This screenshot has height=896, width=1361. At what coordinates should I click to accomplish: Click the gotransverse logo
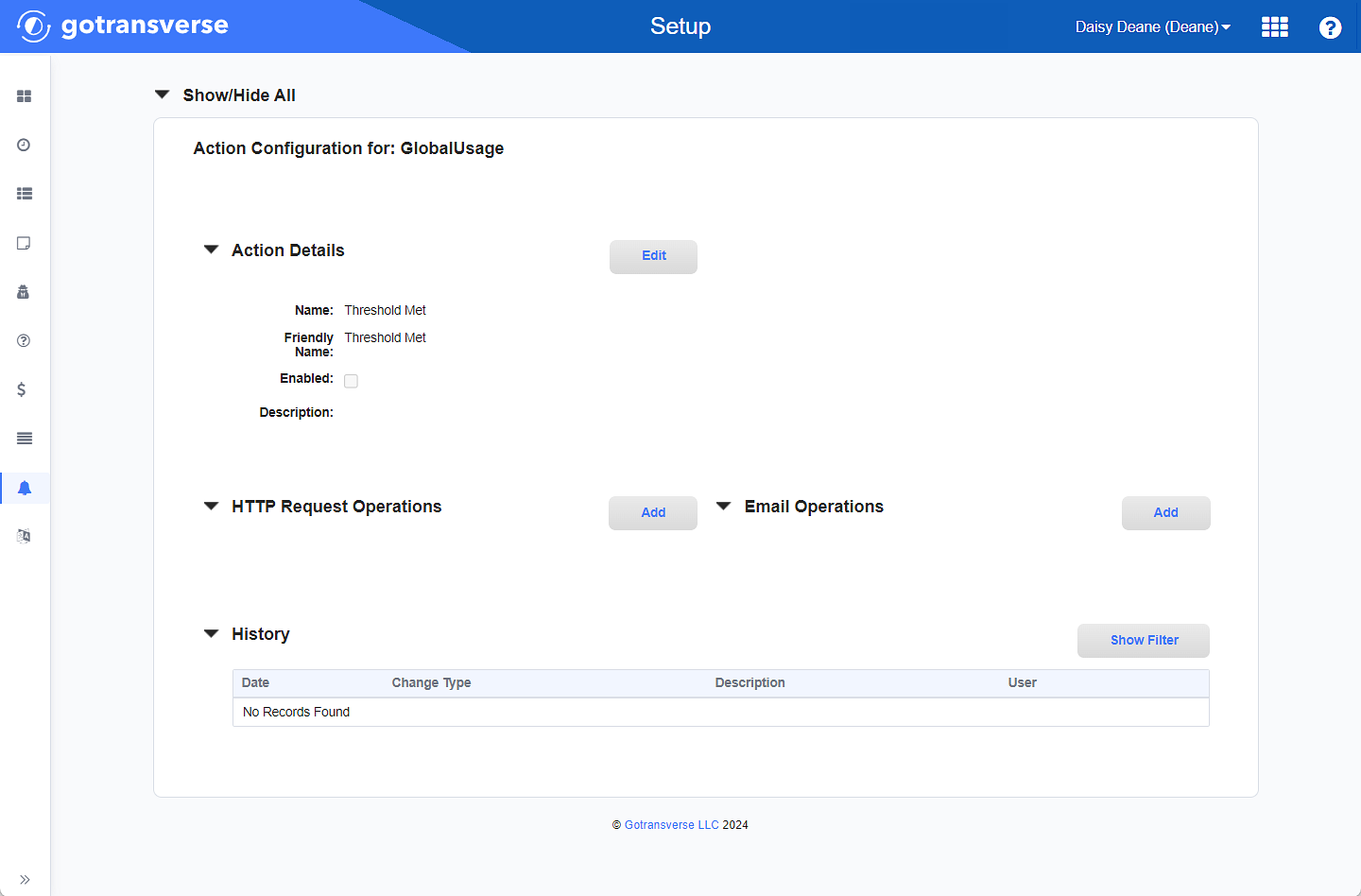click(x=123, y=26)
